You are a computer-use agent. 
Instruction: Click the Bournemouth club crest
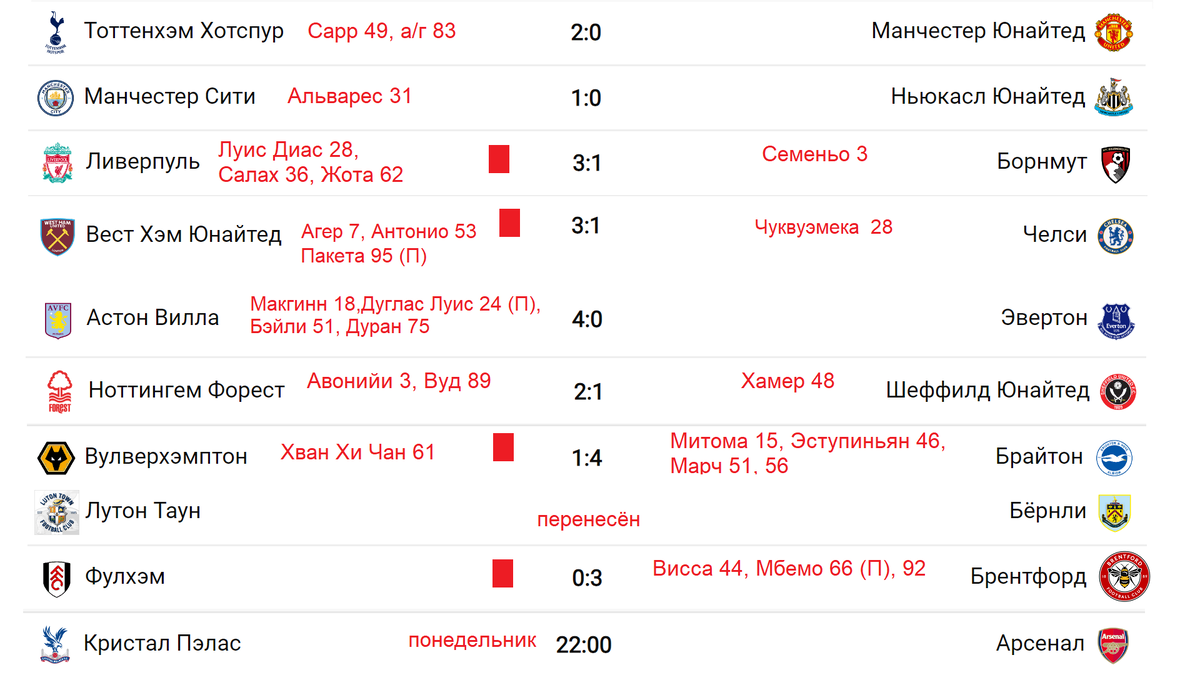1115,163
